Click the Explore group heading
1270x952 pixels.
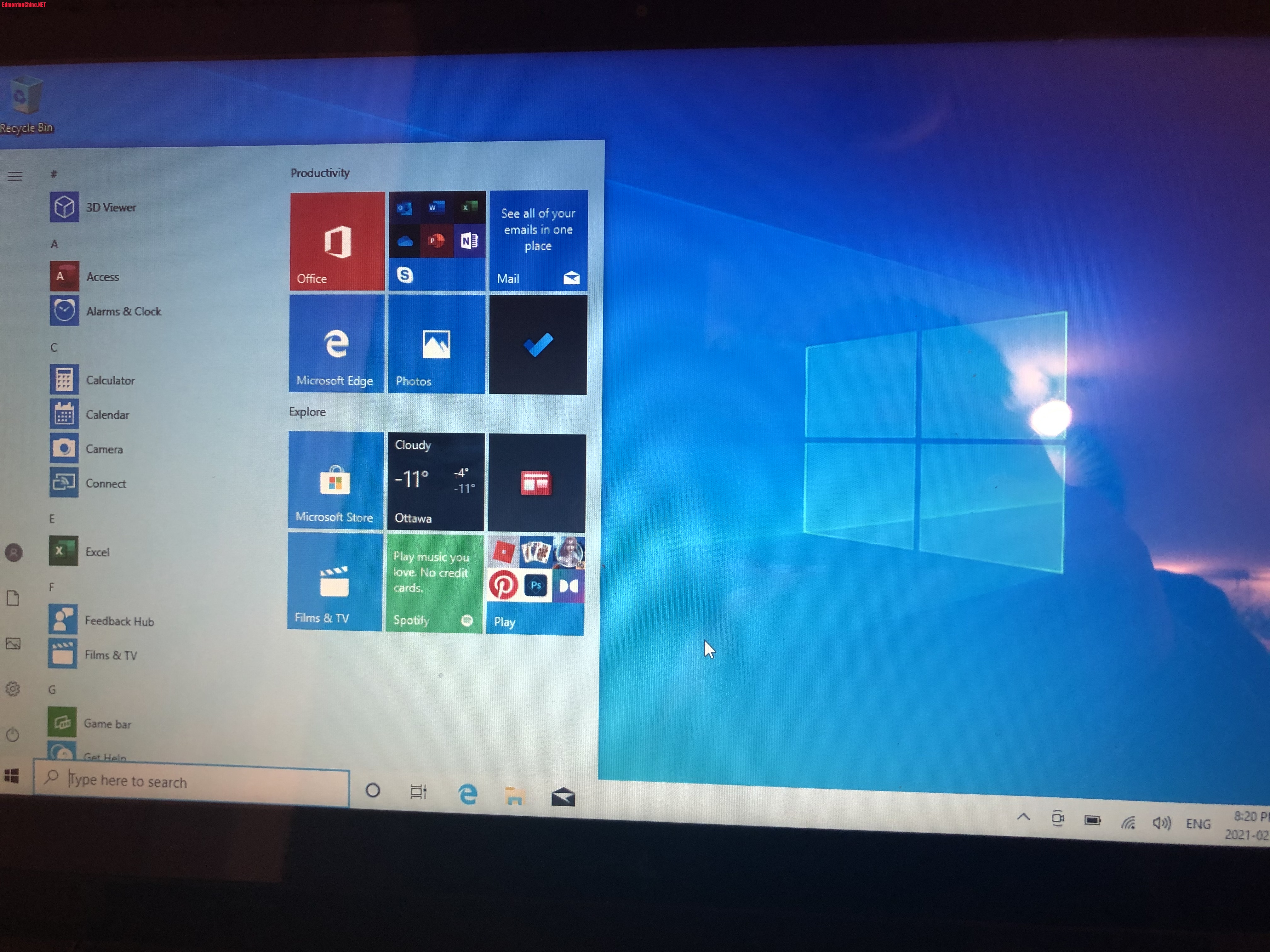tap(307, 411)
